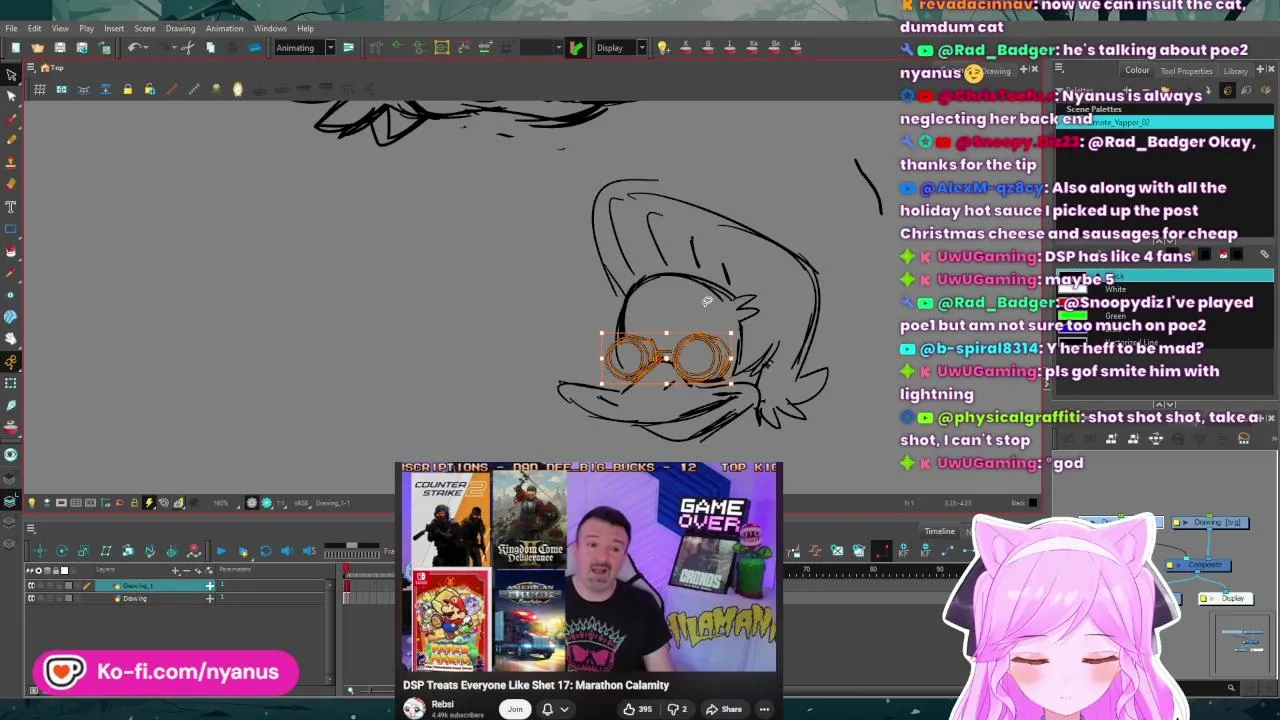Screen dimensions: 1280x720
Task: Switch to the Timeline tab
Action: [x=939, y=531]
